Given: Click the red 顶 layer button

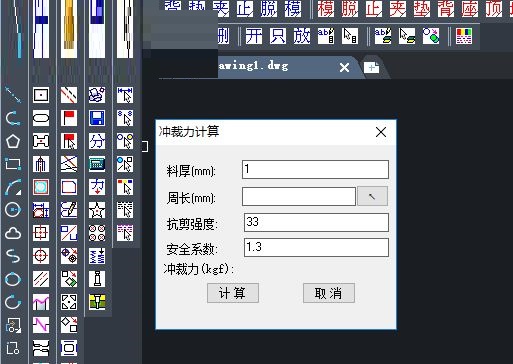Looking at the screenshot, I should 494,9.
